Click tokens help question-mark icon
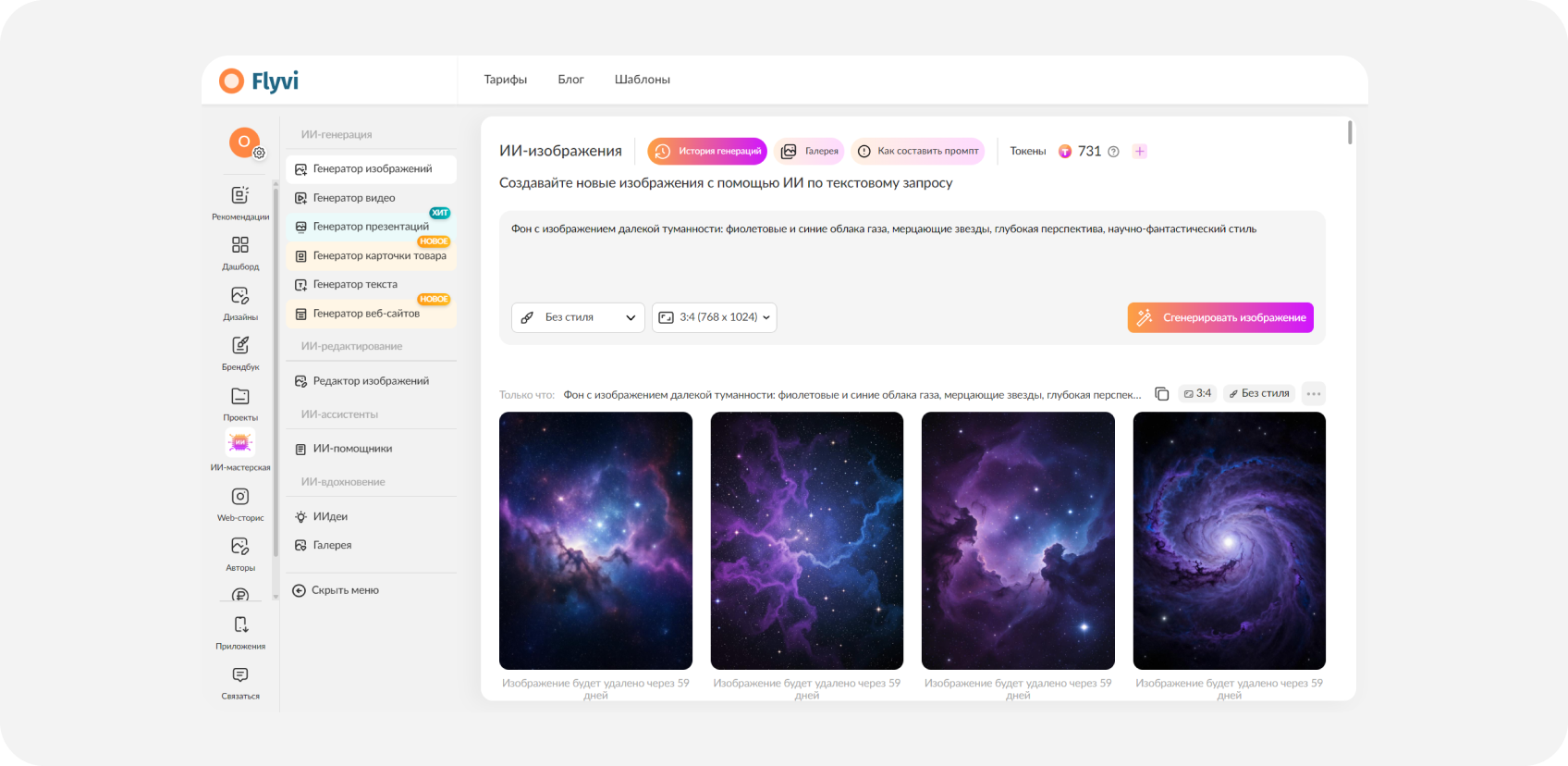 (x=1114, y=152)
